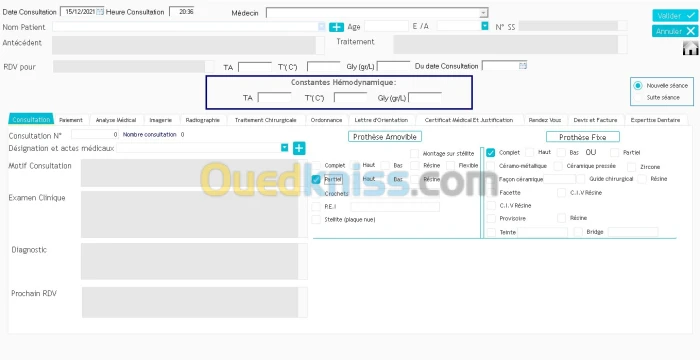This screenshot has height=360, width=700.
Task: Click the plus icon beside Désignation et actes médicaux
Action: click(299, 148)
